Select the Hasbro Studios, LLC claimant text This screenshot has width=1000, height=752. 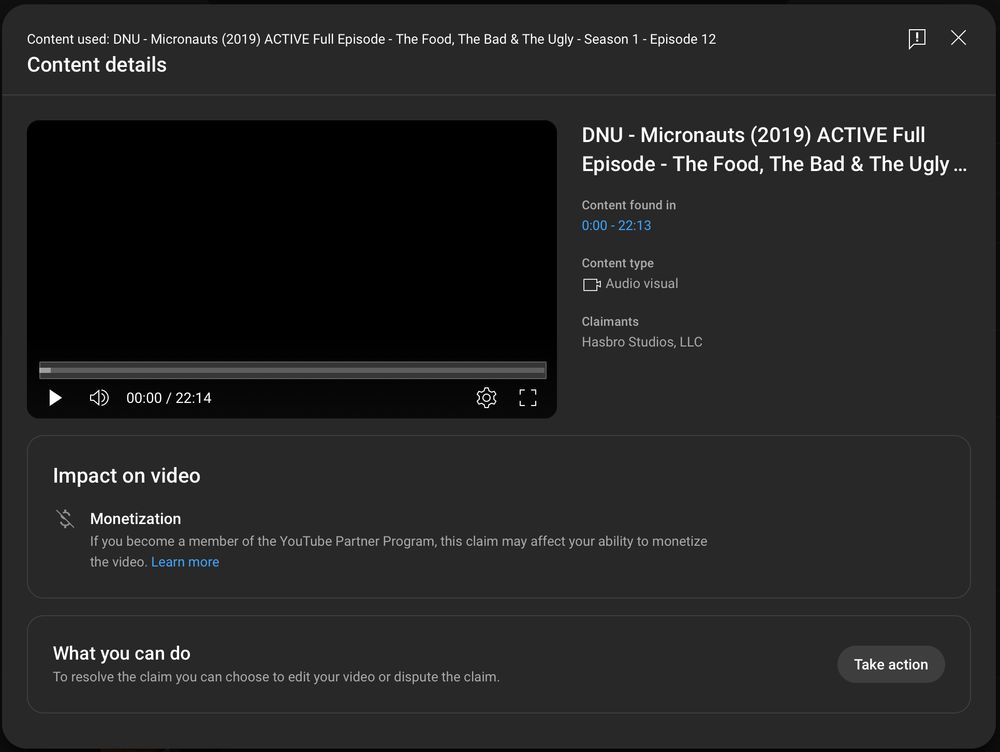[642, 342]
